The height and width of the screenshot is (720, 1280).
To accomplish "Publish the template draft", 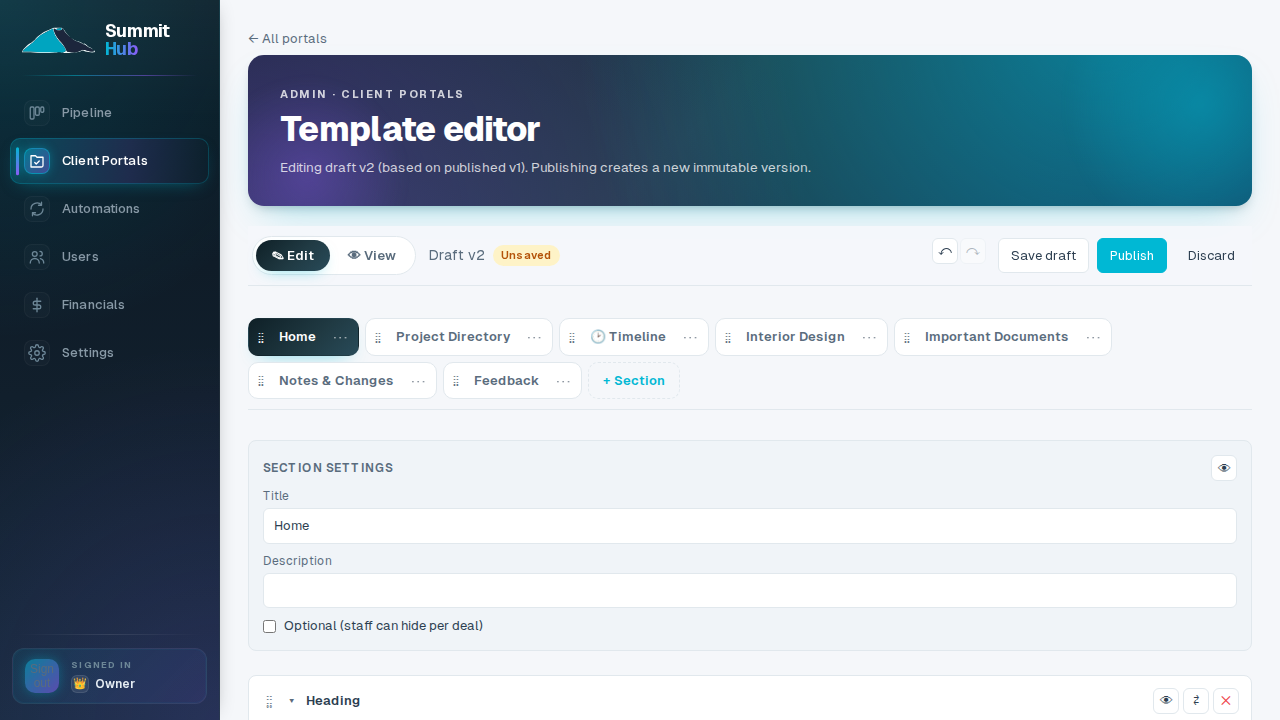I will (1132, 256).
